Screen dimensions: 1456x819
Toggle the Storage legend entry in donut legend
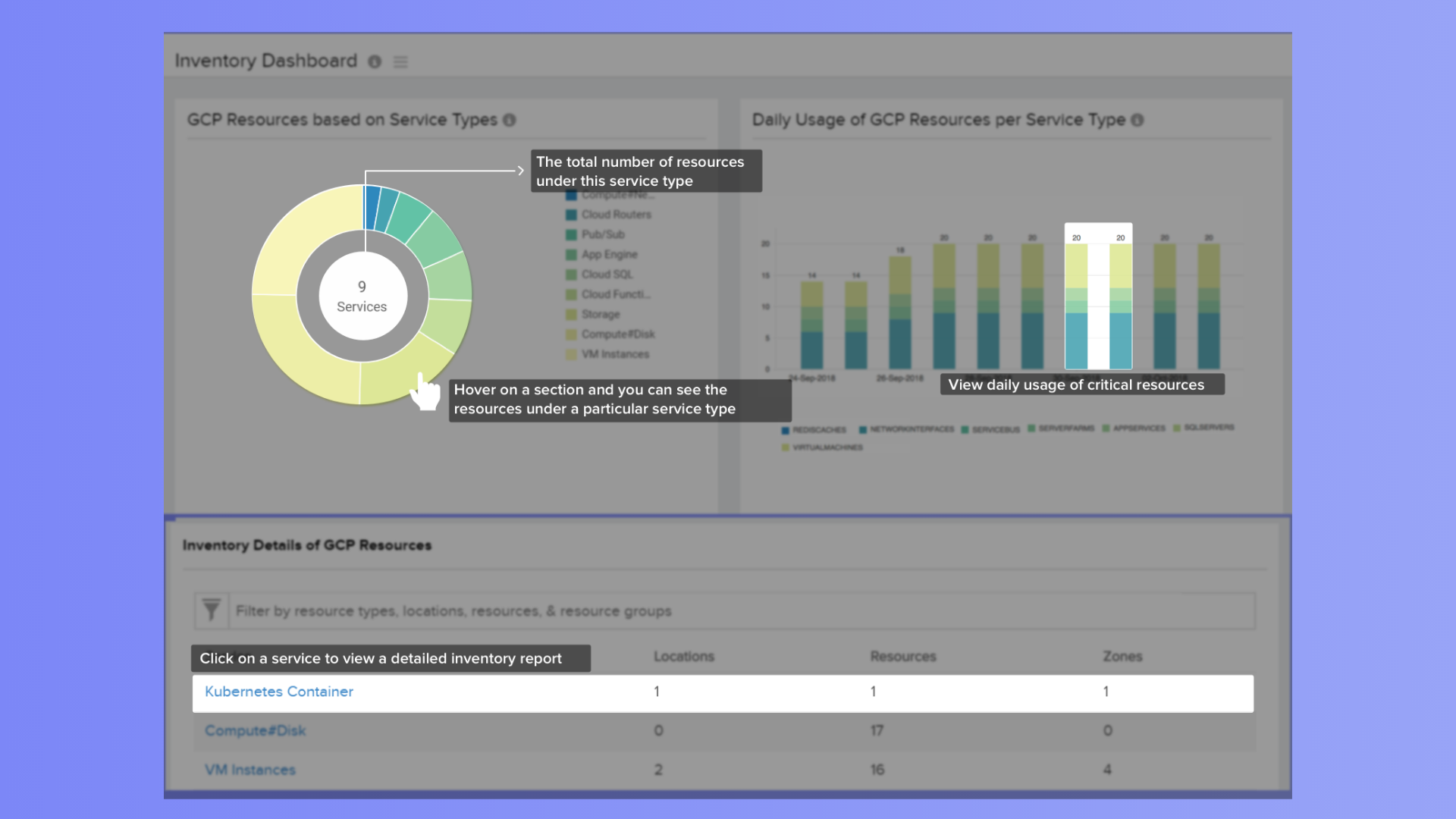pos(593,314)
